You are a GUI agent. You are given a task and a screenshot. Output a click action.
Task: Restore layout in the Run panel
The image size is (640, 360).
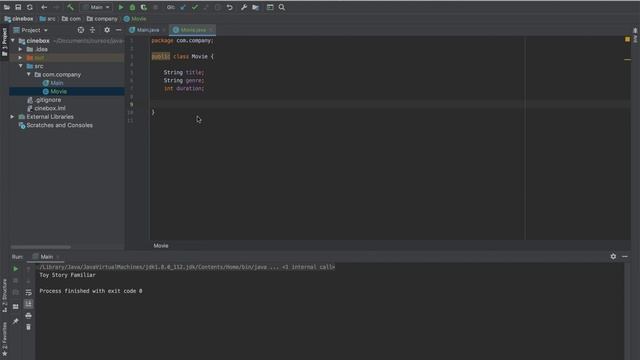coord(16,307)
